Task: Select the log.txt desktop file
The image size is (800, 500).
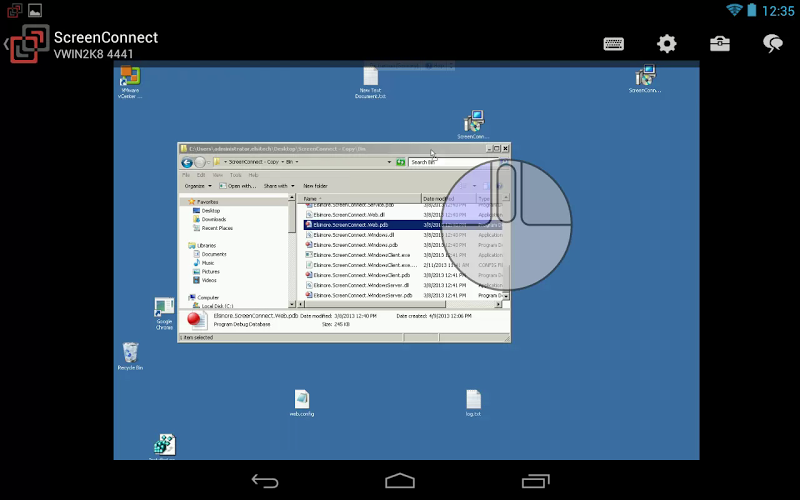Action: 473,401
